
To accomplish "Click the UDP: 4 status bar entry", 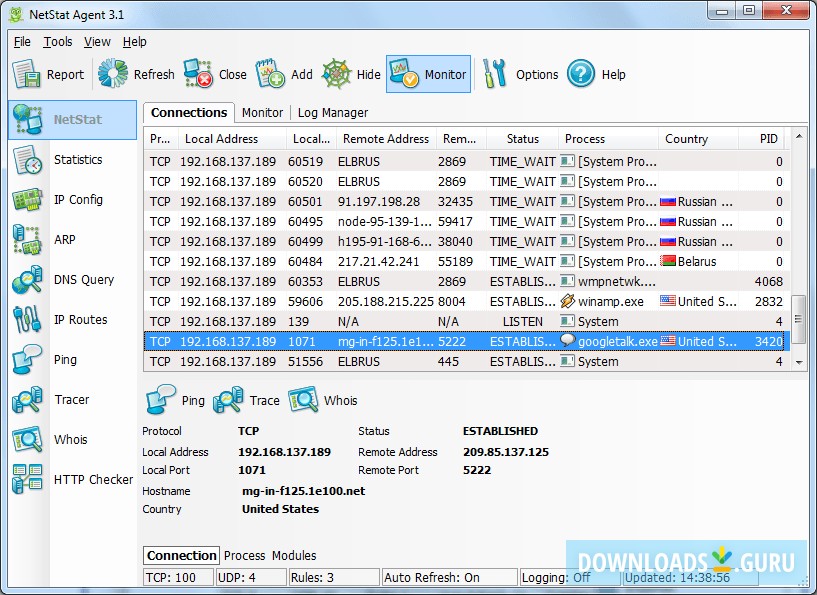I will pos(251,578).
